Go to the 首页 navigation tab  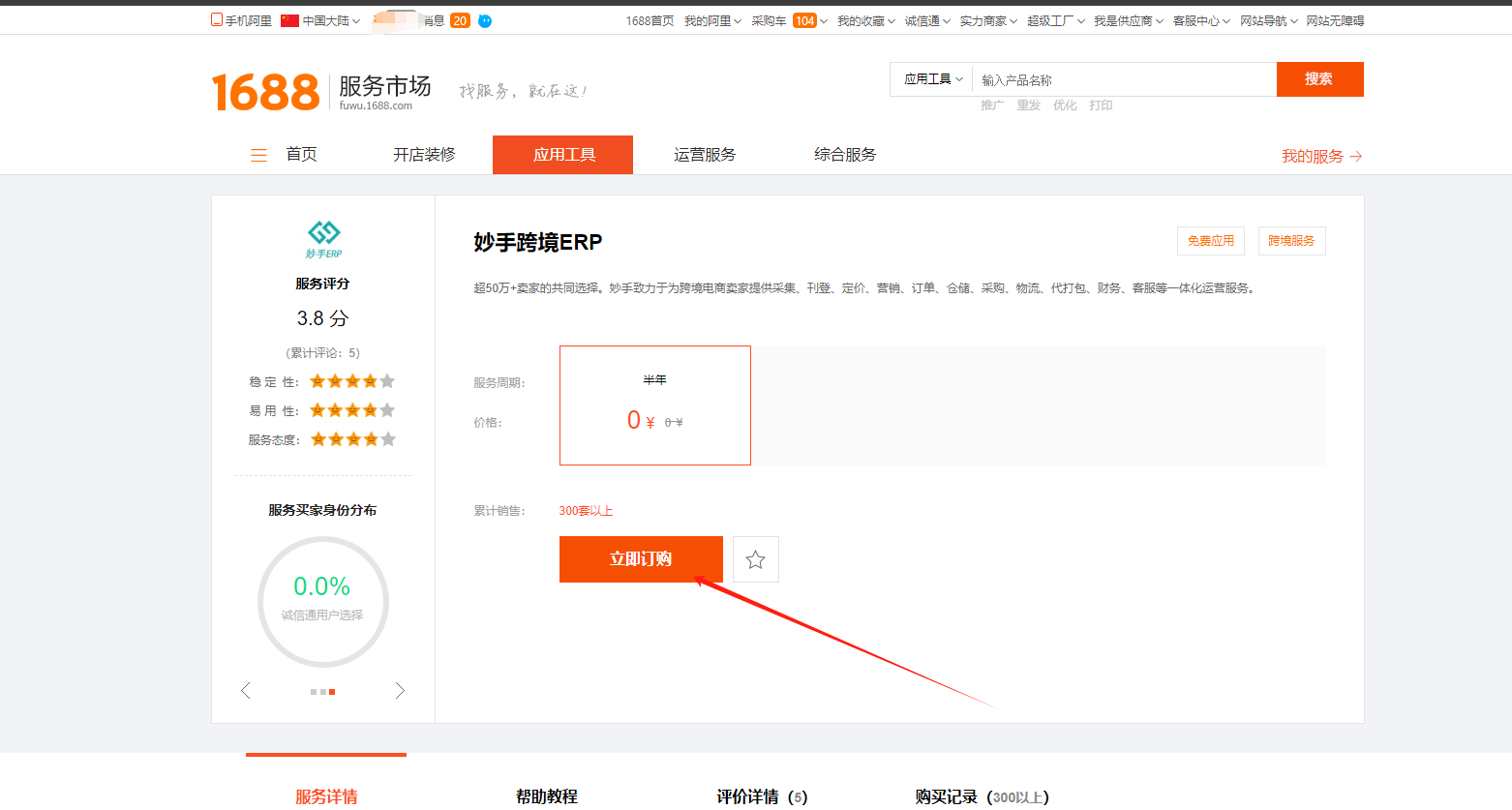pos(301,155)
